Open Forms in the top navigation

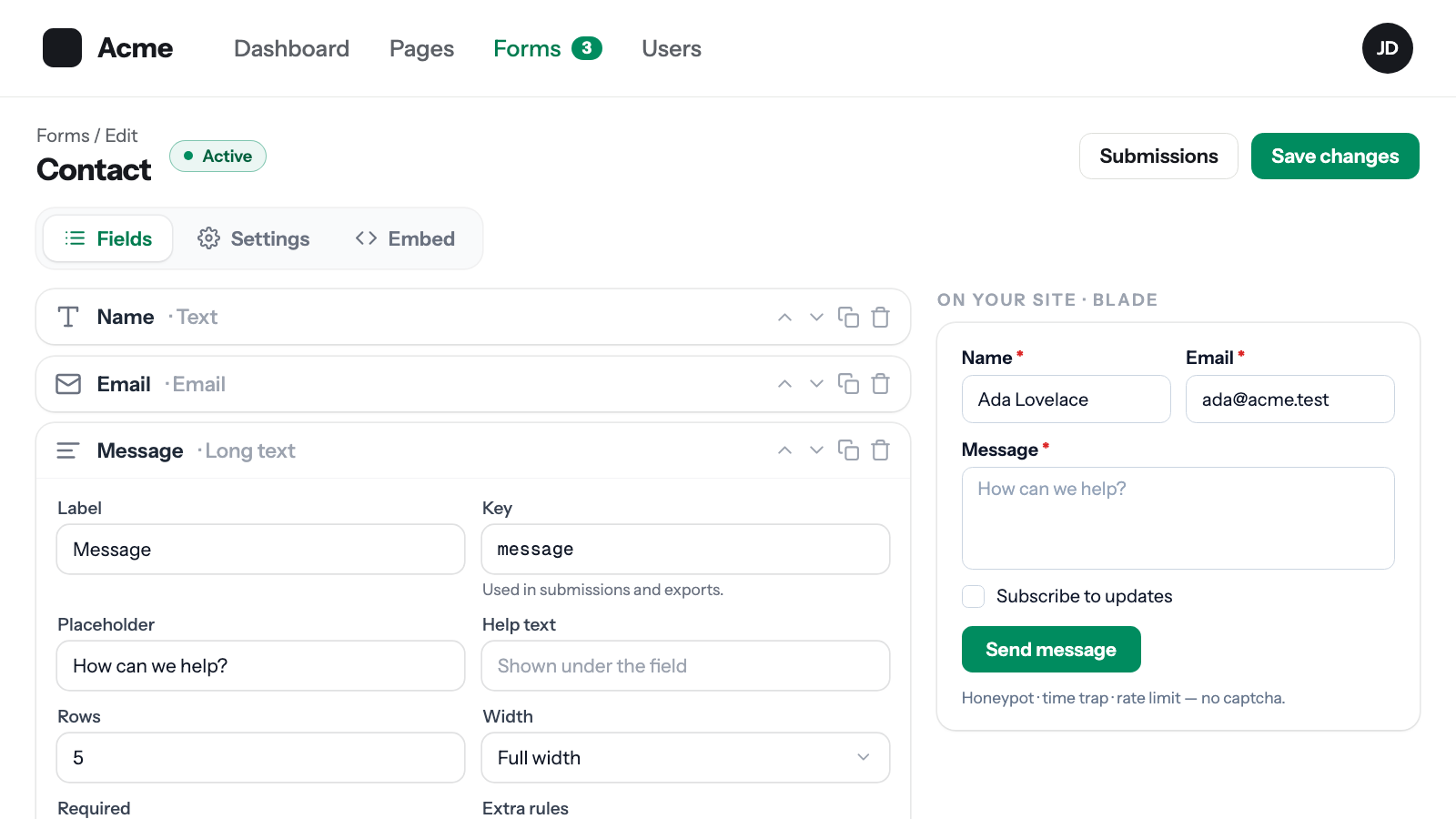547,48
